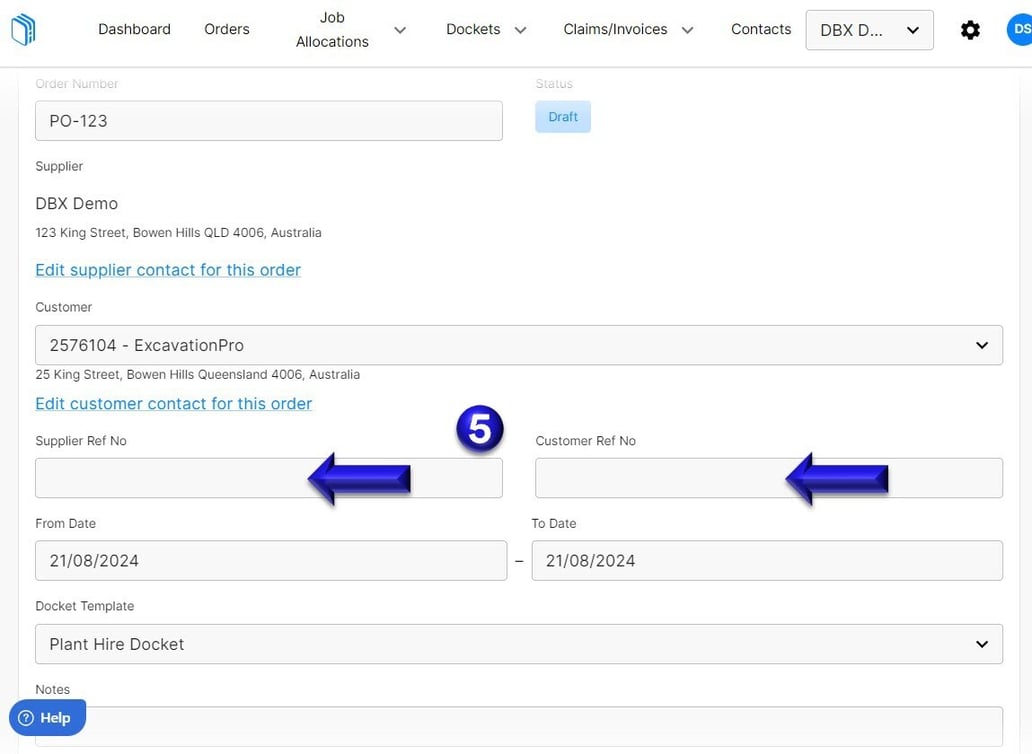Open the Customer dropdown showing ExcavationPro
1032x754 pixels.
(x=518, y=344)
